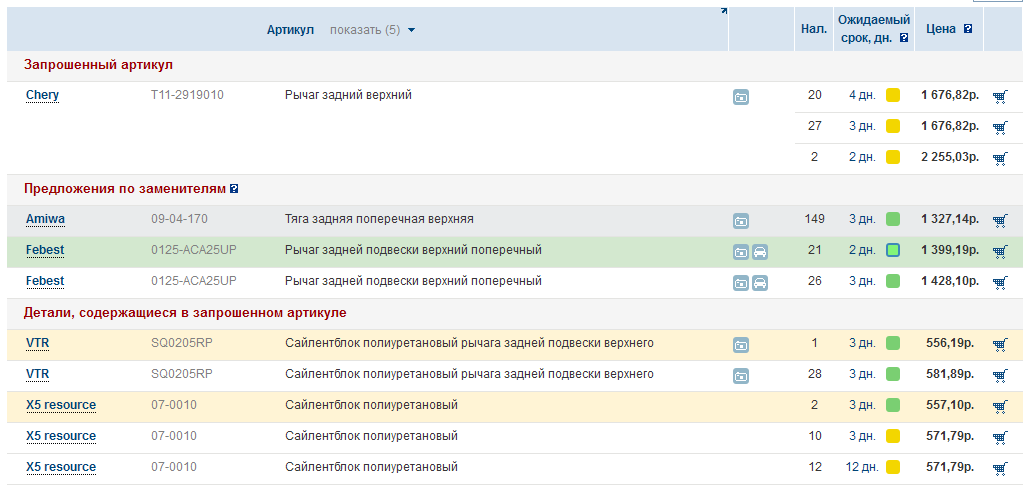Open photo icon for Chery T11-2919010

[x=741, y=98]
